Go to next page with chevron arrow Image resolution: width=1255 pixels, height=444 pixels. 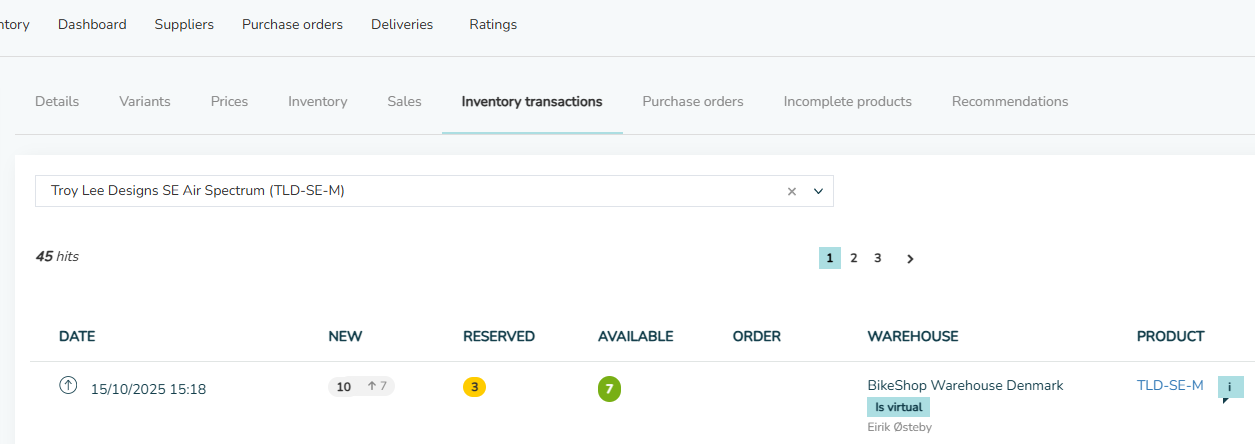point(910,258)
